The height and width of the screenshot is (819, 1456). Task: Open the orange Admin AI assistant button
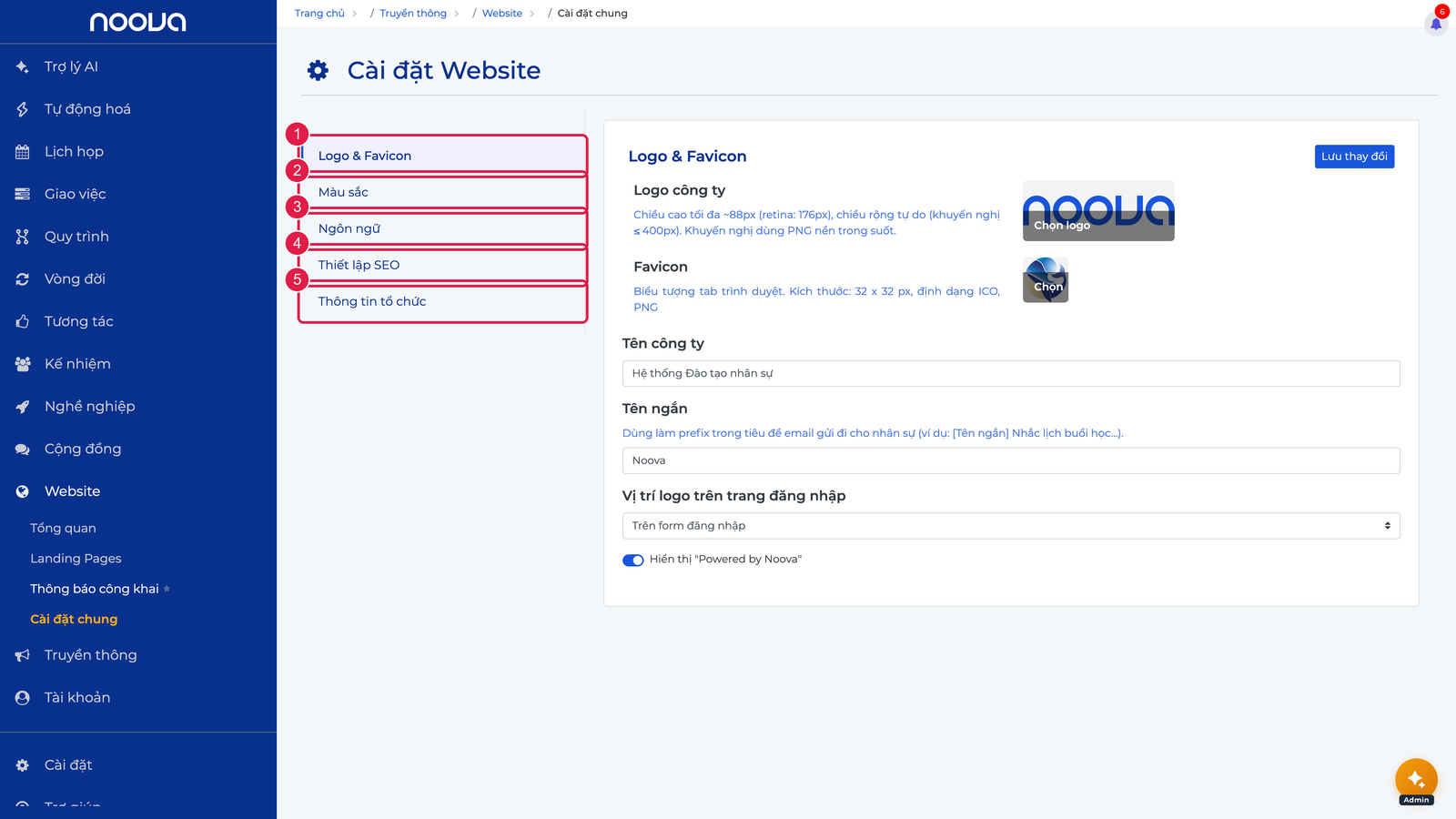pyautogui.click(x=1416, y=780)
